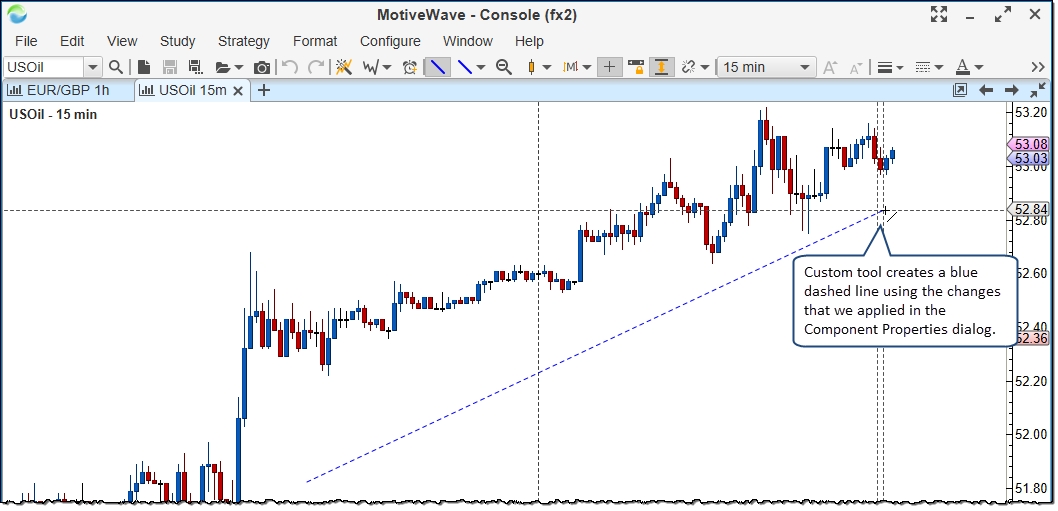
Task: Open the chart link dropdown arrow
Action: (x=704, y=68)
